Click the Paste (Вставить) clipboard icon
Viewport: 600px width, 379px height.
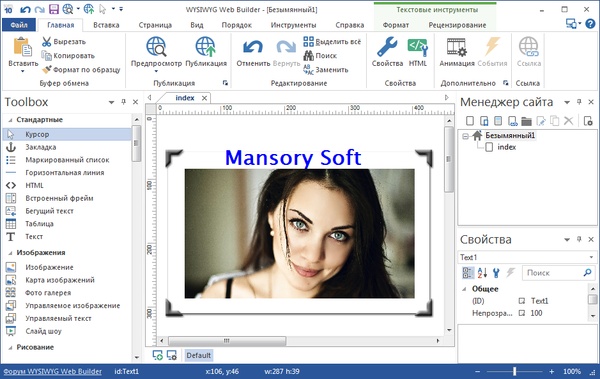[23, 47]
